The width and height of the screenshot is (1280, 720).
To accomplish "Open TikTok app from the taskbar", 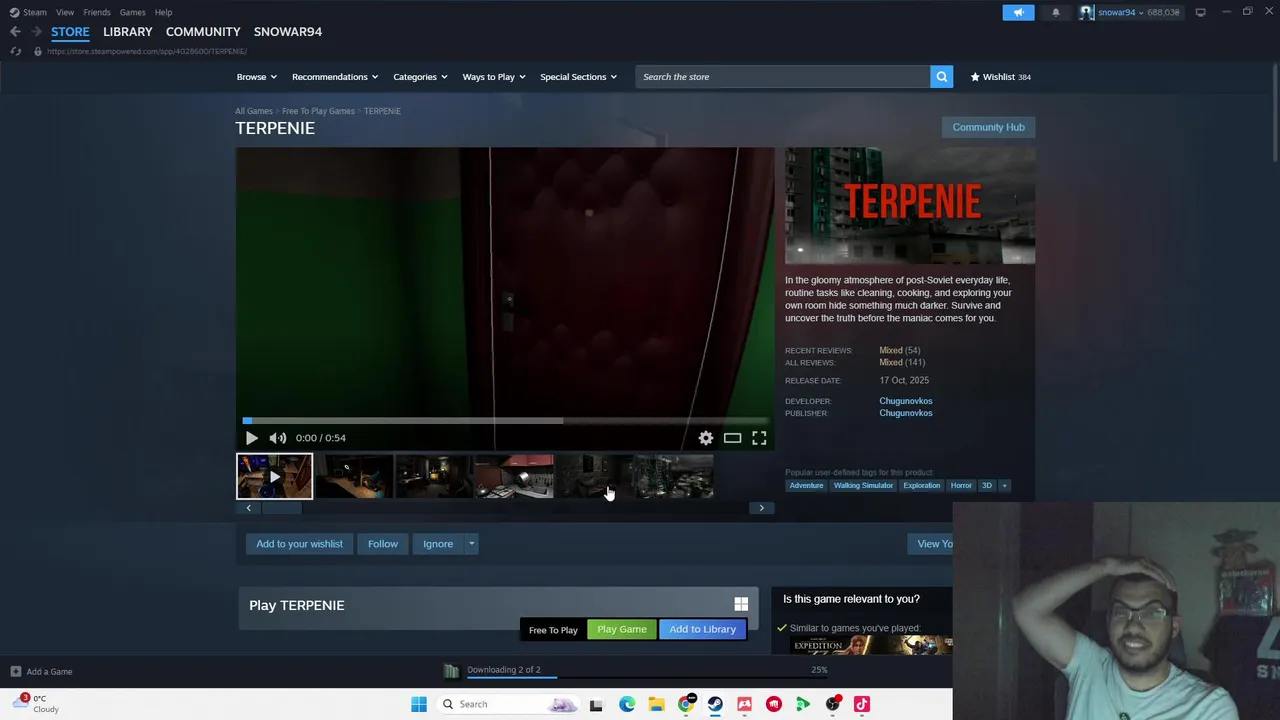I will [x=862, y=704].
